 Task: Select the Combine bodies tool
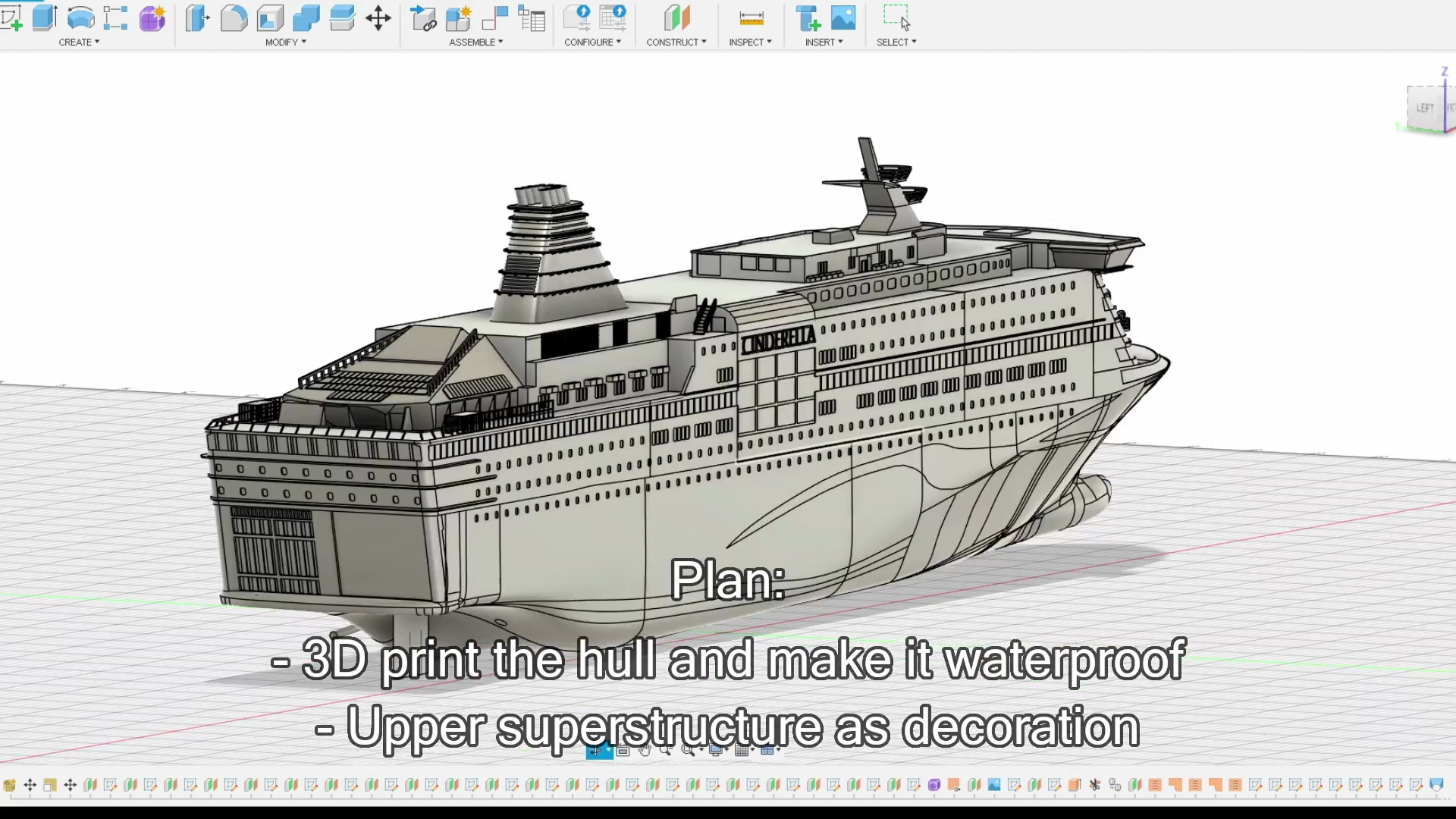306,18
